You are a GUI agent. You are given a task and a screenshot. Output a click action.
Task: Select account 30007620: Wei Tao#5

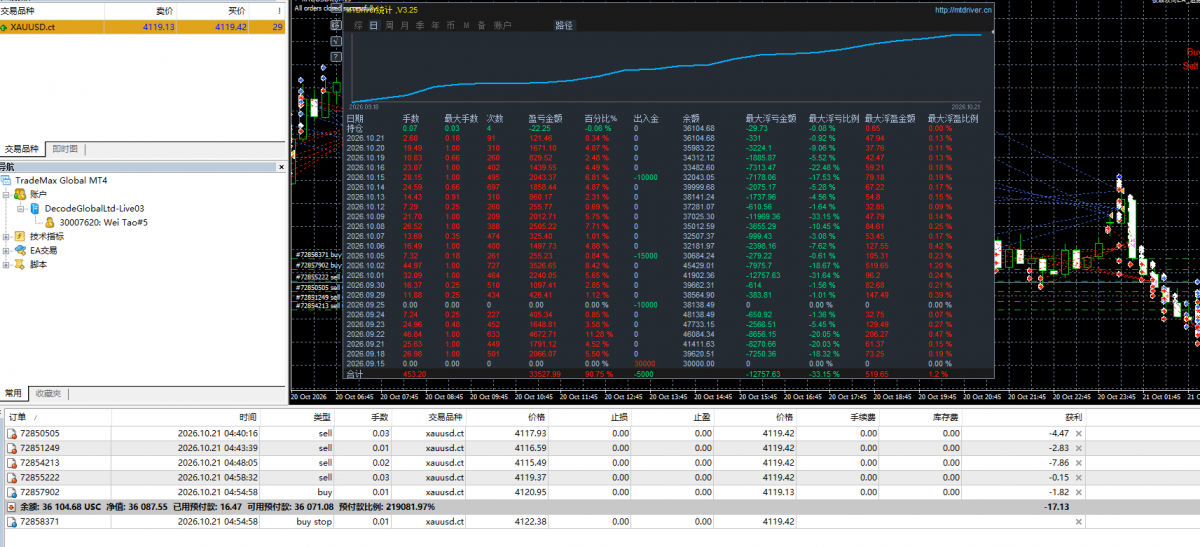103,222
